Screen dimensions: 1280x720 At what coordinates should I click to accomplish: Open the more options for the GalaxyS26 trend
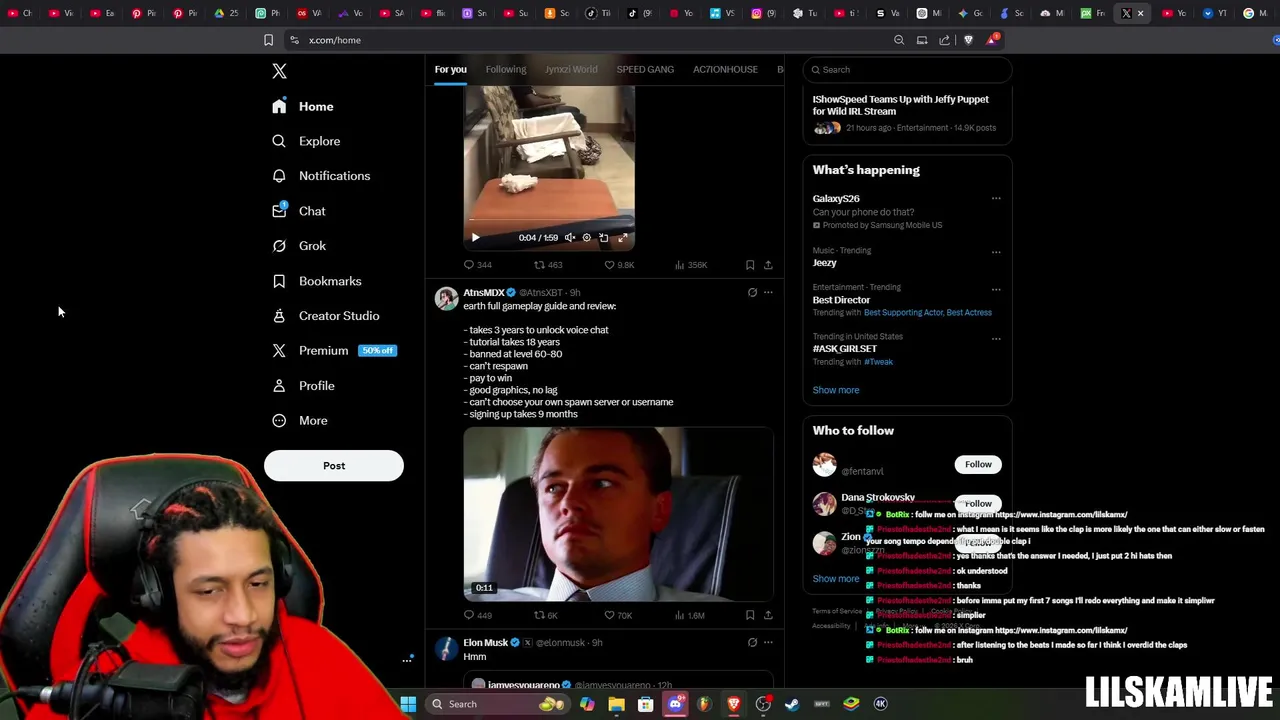tap(996, 199)
